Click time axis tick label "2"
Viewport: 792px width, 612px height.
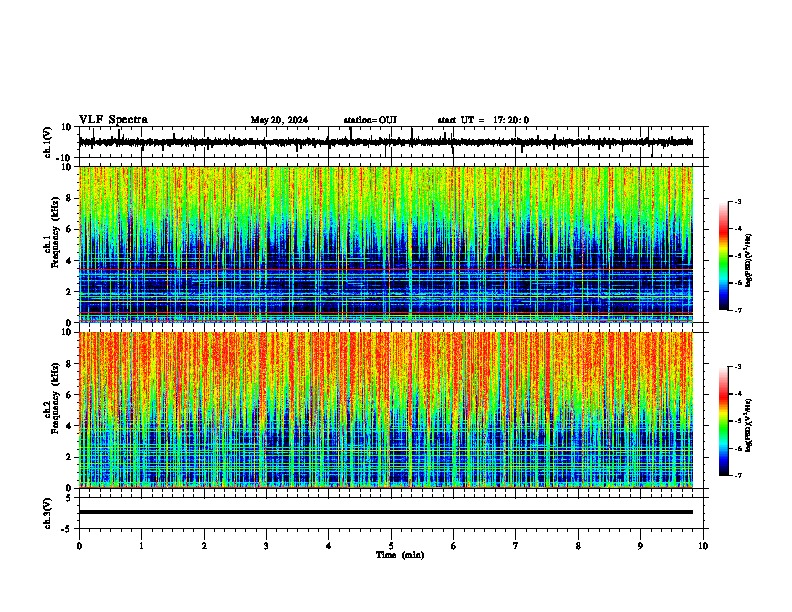[x=204, y=546]
